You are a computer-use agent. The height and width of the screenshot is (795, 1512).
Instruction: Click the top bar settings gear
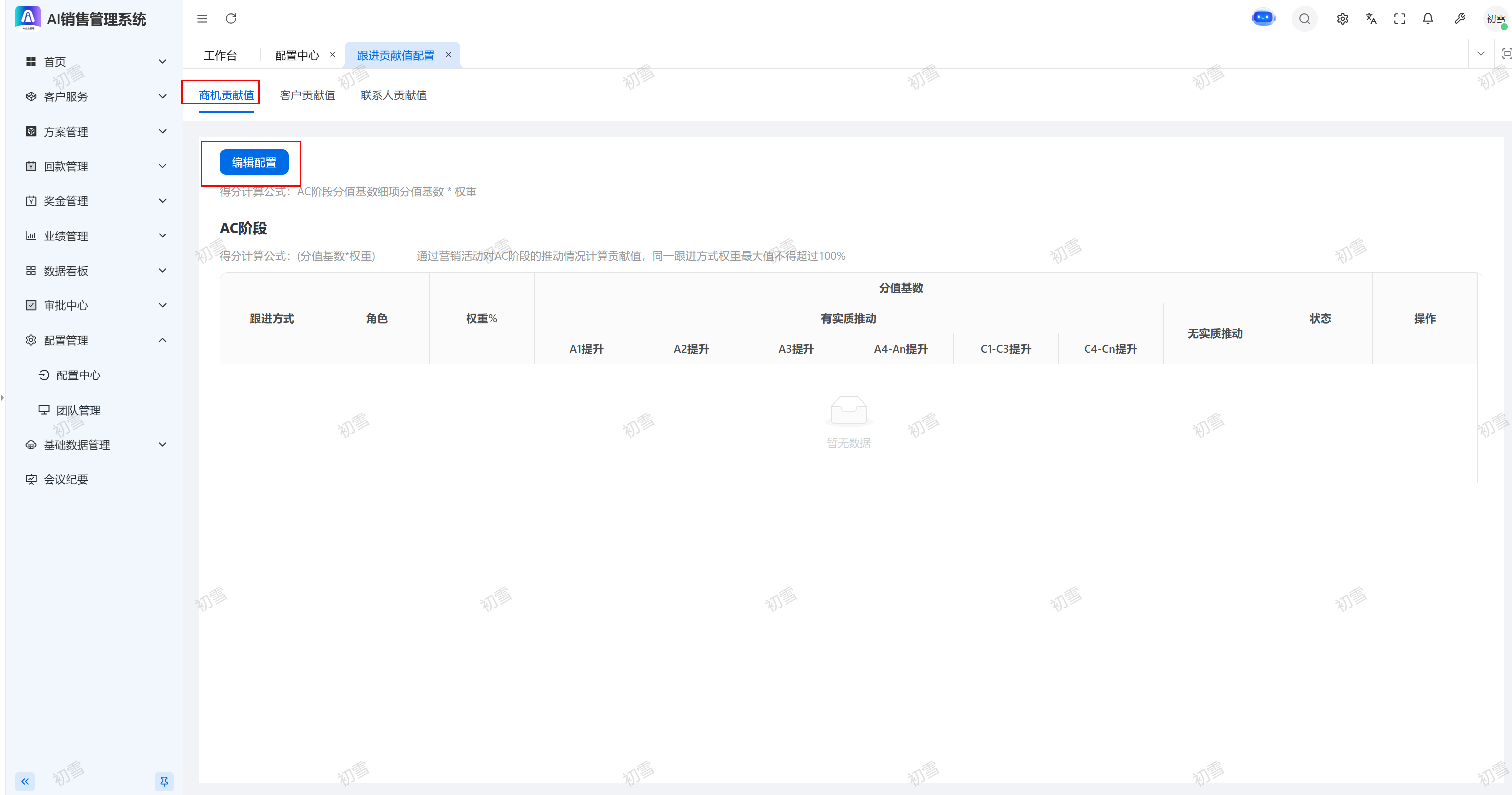tap(1342, 19)
